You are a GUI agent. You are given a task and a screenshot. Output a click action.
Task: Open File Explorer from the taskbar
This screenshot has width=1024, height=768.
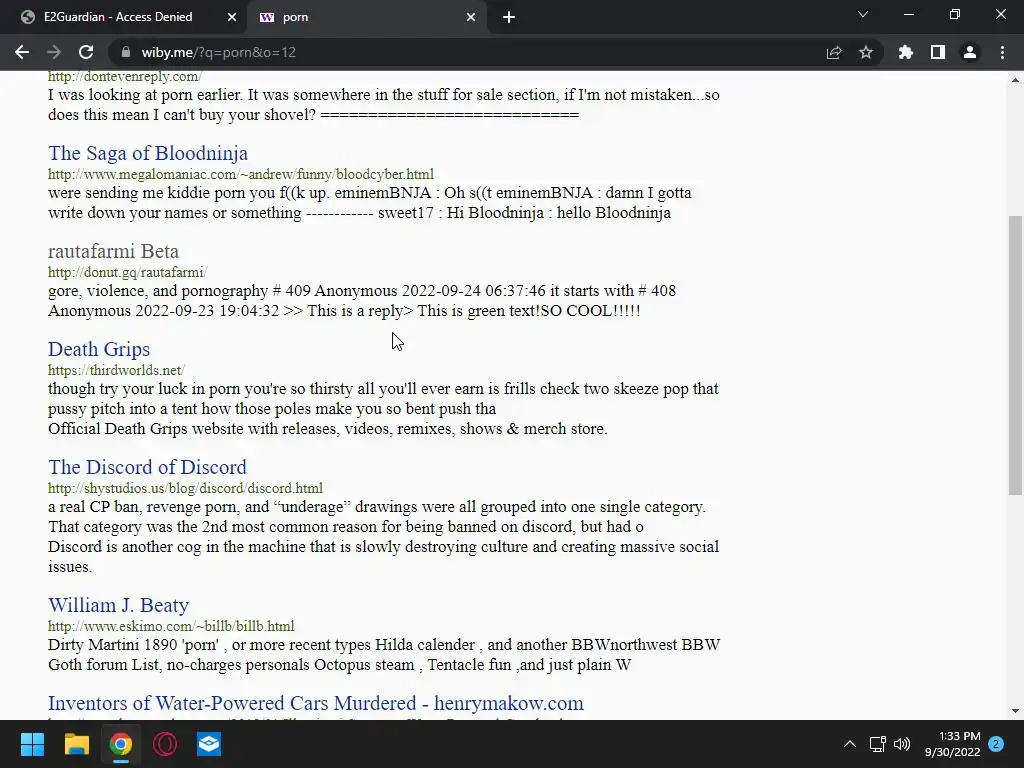pyautogui.click(x=76, y=744)
